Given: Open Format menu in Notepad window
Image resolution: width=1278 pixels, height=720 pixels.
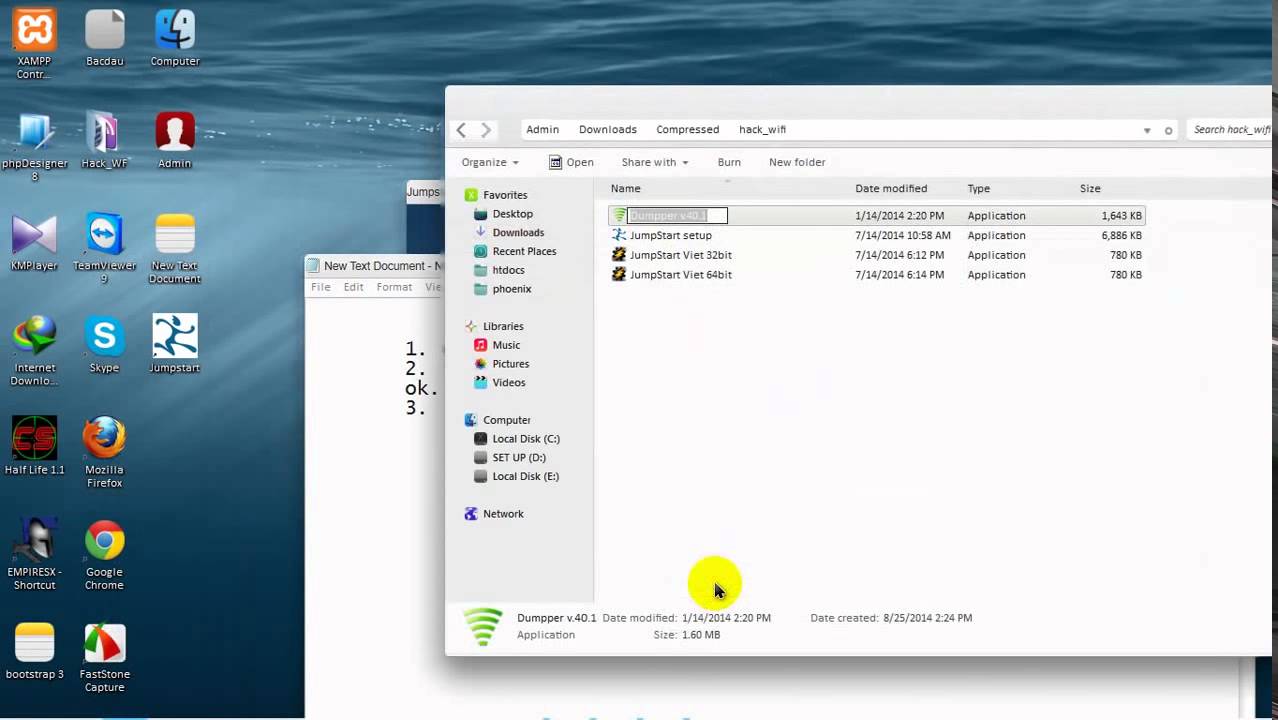Looking at the screenshot, I should tap(394, 287).
